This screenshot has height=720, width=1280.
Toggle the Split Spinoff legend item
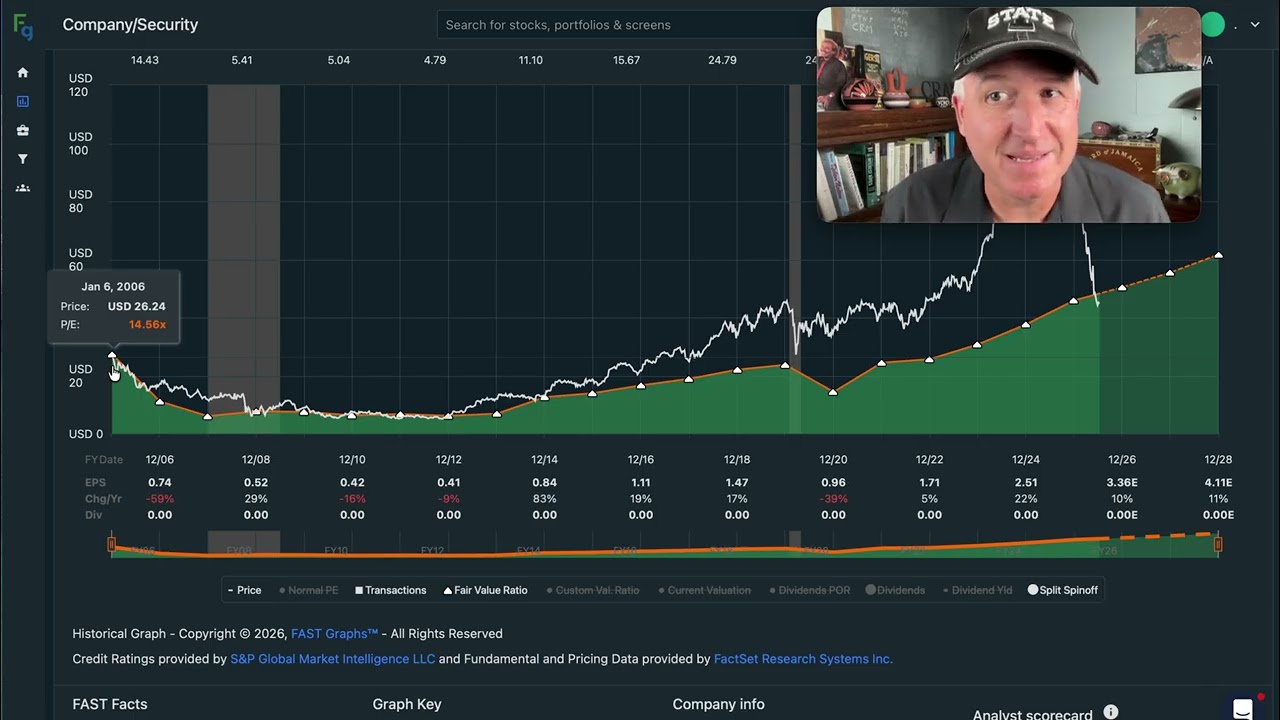click(x=1062, y=590)
